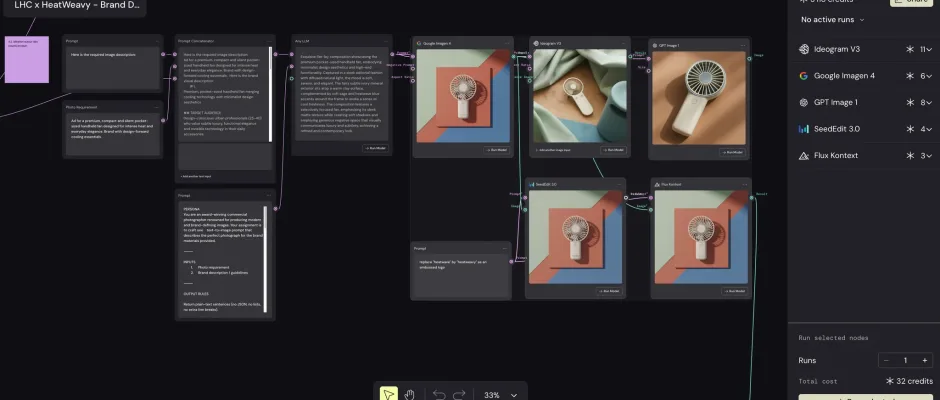Open options menu on SeedEdit 3.0 node
940x400 pixels.
(x=619, y=184)
